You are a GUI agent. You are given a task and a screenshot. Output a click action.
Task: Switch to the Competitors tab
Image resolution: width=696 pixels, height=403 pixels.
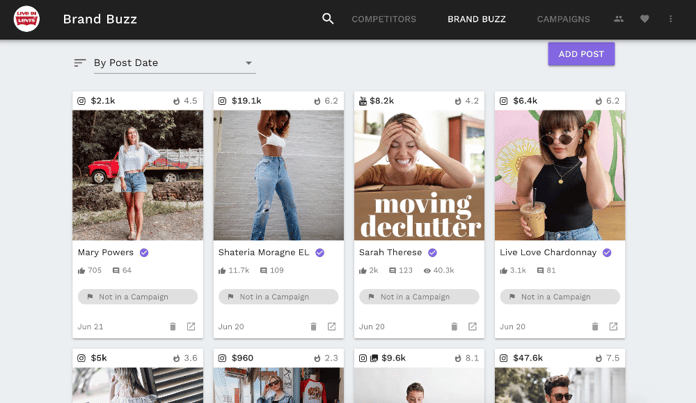[383, 19]
